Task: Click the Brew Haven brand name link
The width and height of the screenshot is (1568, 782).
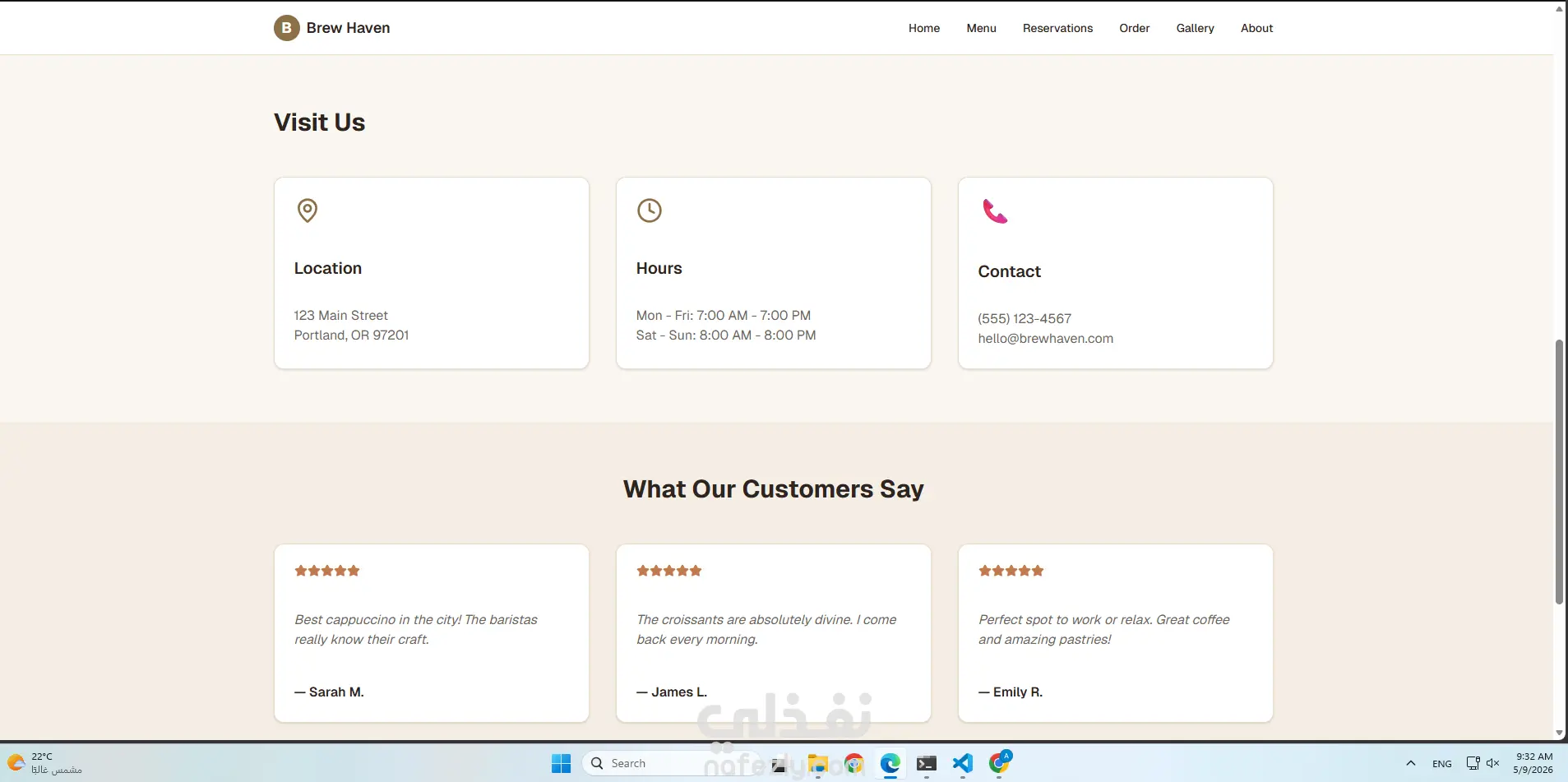Action: (x=349, y=28)
